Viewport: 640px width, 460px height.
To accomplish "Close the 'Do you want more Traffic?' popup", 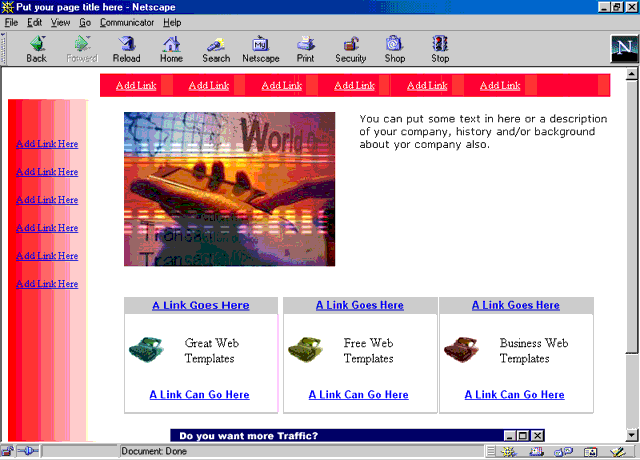I will [x=538, y=436].
